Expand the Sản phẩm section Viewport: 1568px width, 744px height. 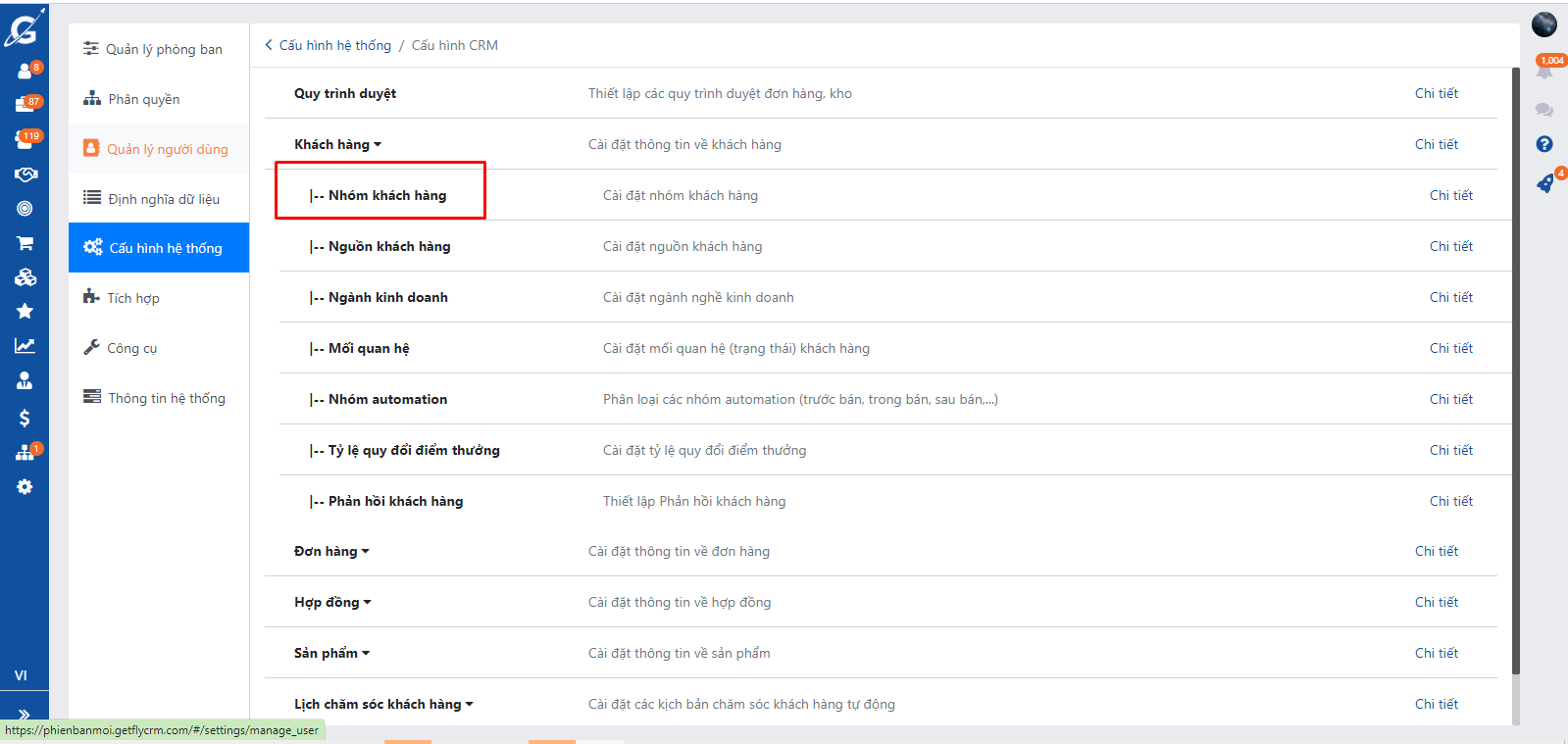pyautogui.click(x=331, y=653)
